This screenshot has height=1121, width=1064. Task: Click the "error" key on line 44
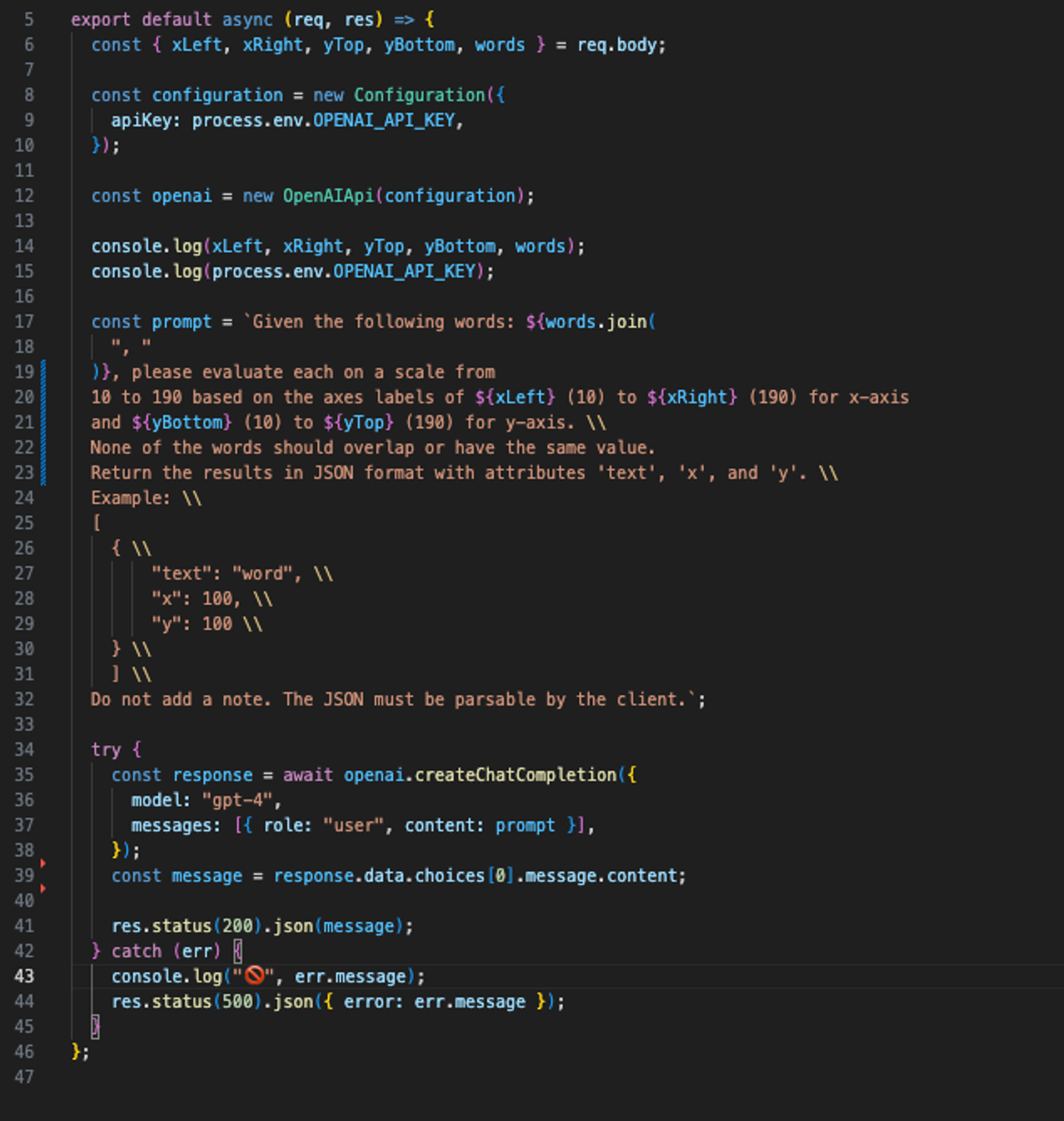pyautogui.click(x=368, y=1002)
